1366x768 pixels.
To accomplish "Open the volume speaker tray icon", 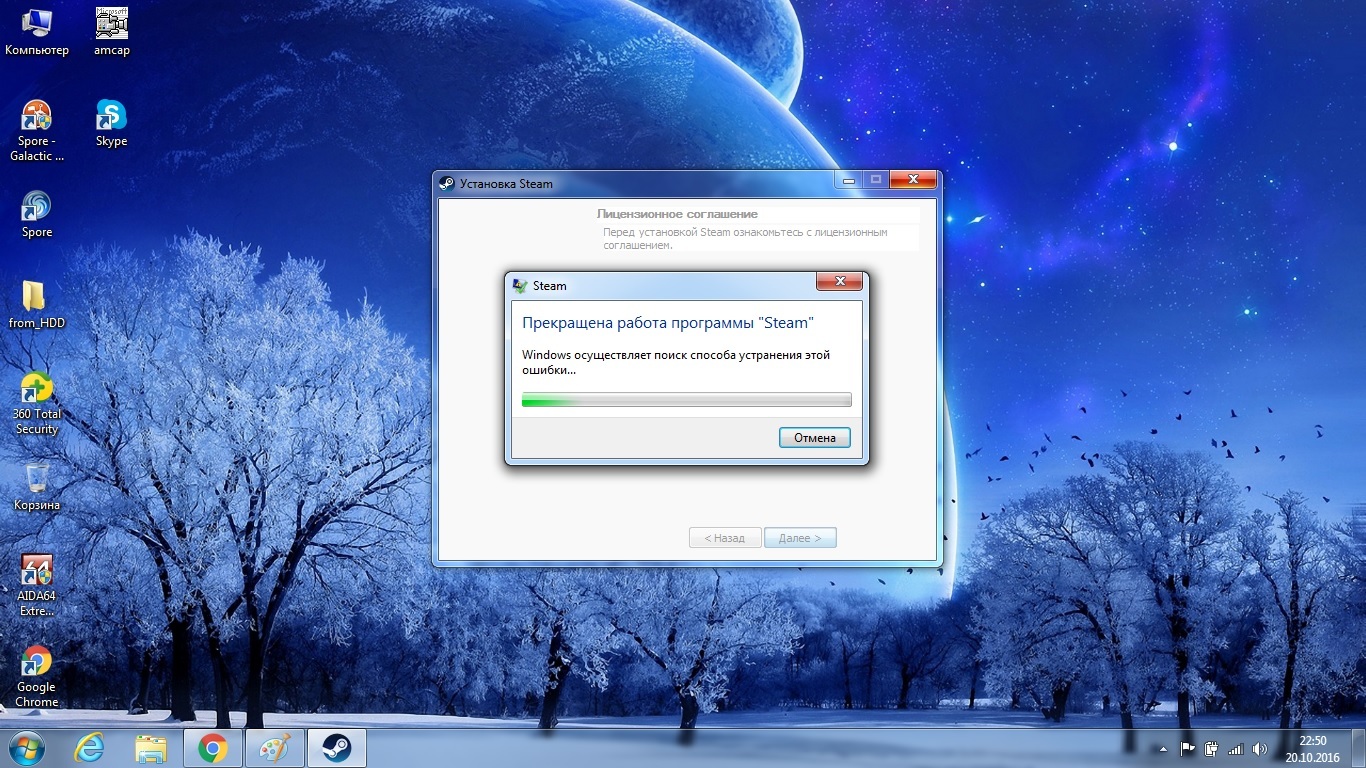I will (x=1259, y=749).
